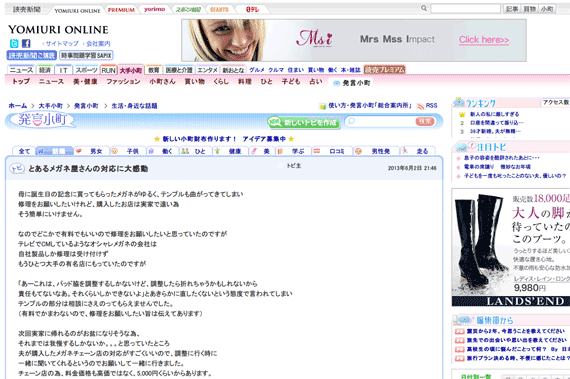Click in the top-right site search field
The width and height of the screenshot is (570, 379).
pos(465,9)
